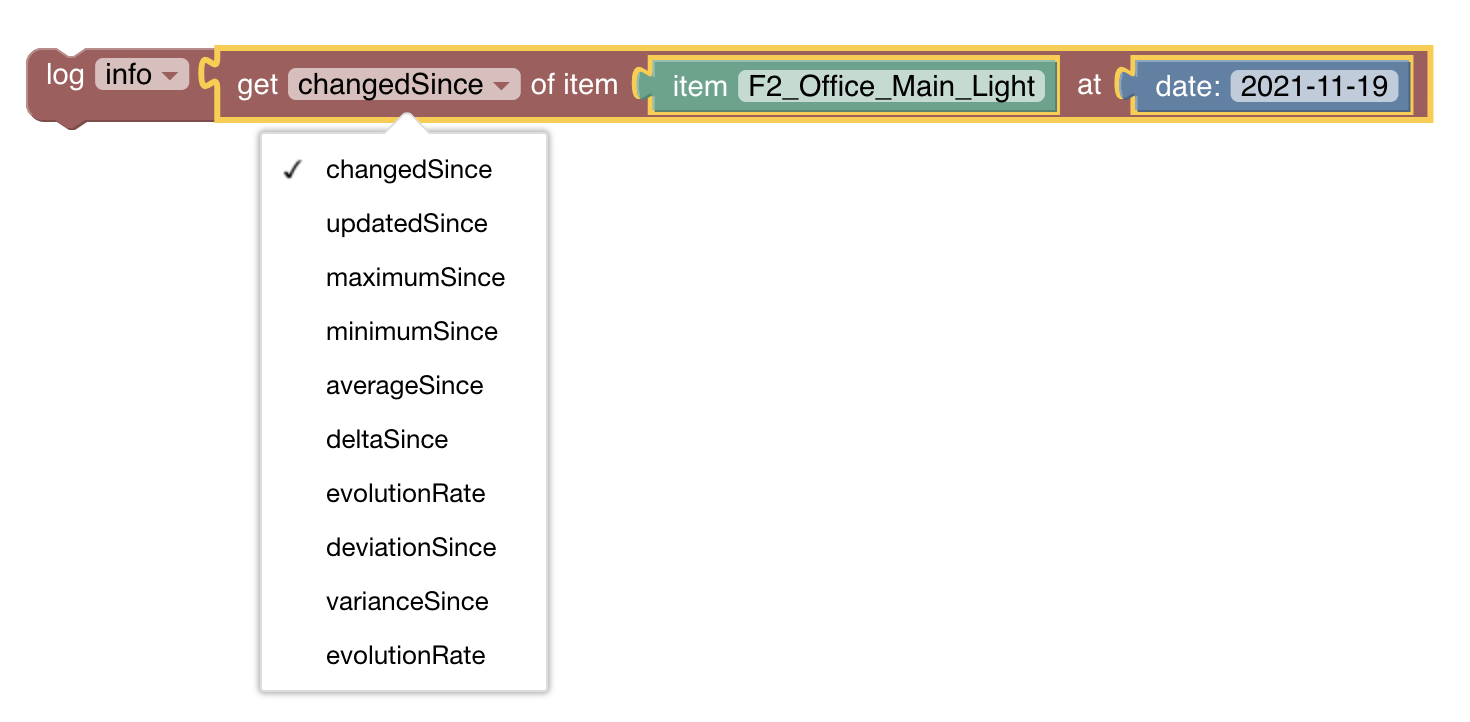Edit the F2_Office_Main_Light item field
This screenshot has height=722, width=1470.
[891, 86]
